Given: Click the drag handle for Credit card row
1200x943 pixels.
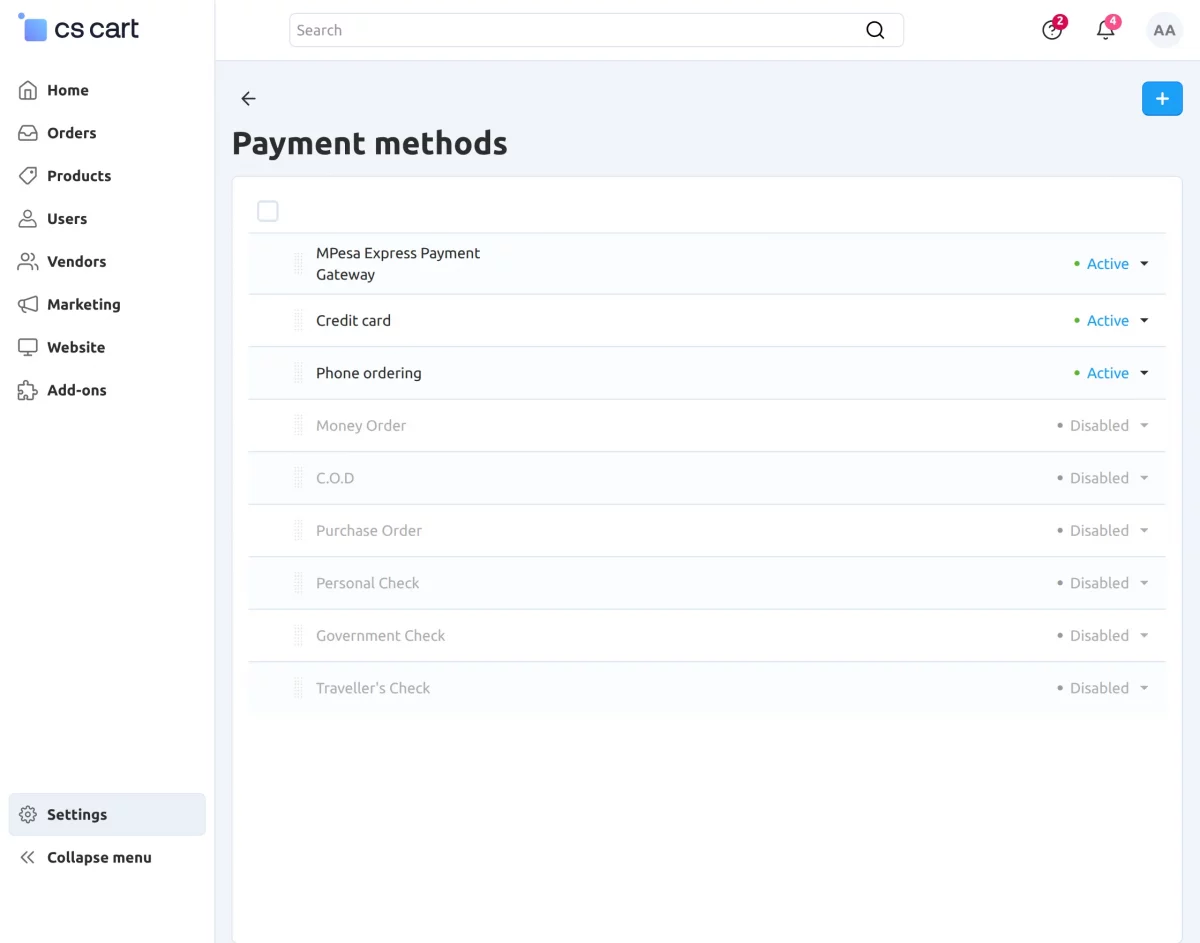Looking at the screenshot, I should coord(298,321).
